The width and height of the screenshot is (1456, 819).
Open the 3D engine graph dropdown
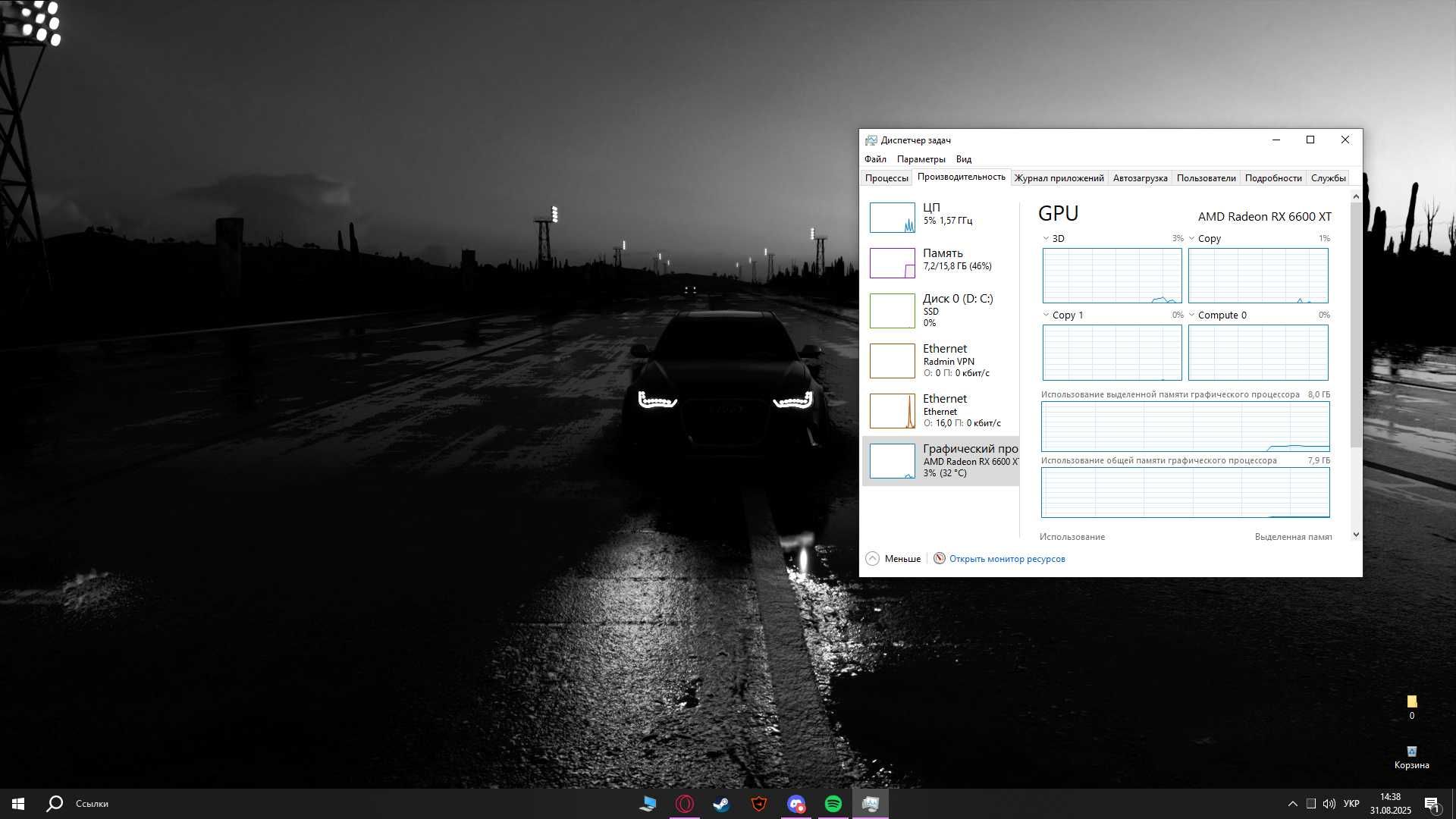click(1046, 238)
